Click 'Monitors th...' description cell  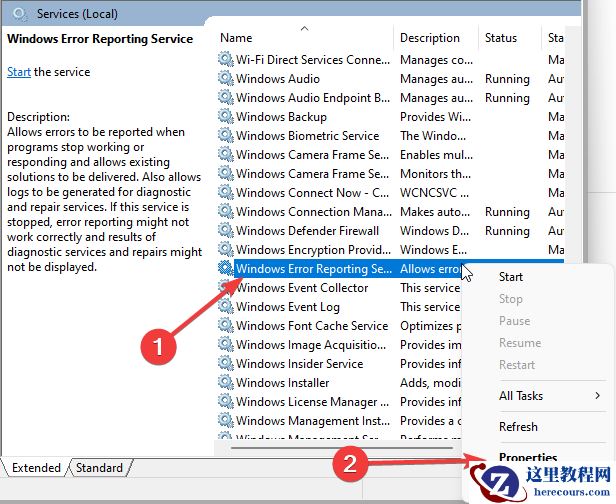[435, 174]
